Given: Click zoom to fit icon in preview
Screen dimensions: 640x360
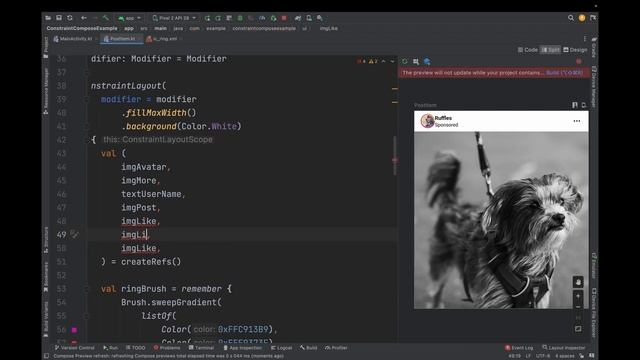Looking at the screenshot, I should [578, 329].
